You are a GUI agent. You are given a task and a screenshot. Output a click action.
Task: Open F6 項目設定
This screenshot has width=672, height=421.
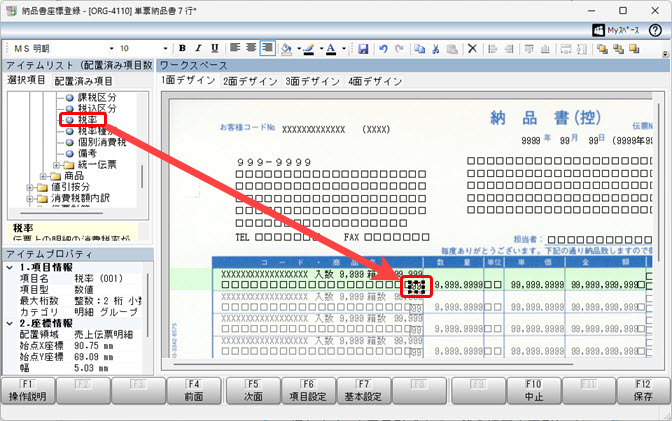click(x=308, y=391)
